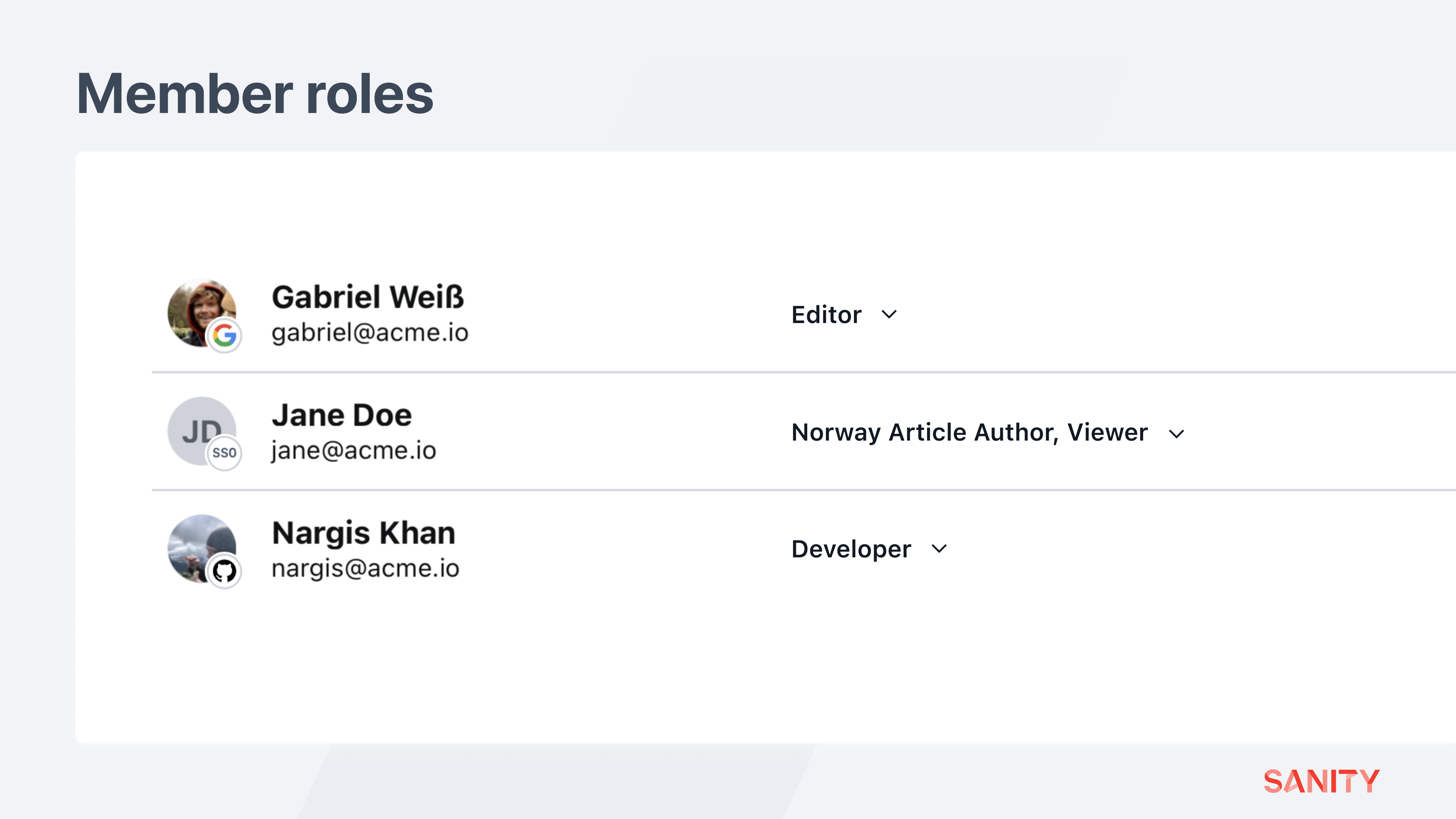This screenshot has width=1456, height=819.
Task: Click the Google badge on Gabriel's avatar
Action: click(x=224, y=336)
